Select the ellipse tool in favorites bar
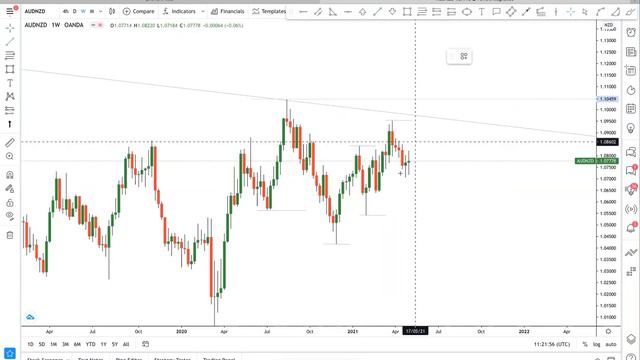The height and width of the screenshot is (360, 640). pos(467,12)
